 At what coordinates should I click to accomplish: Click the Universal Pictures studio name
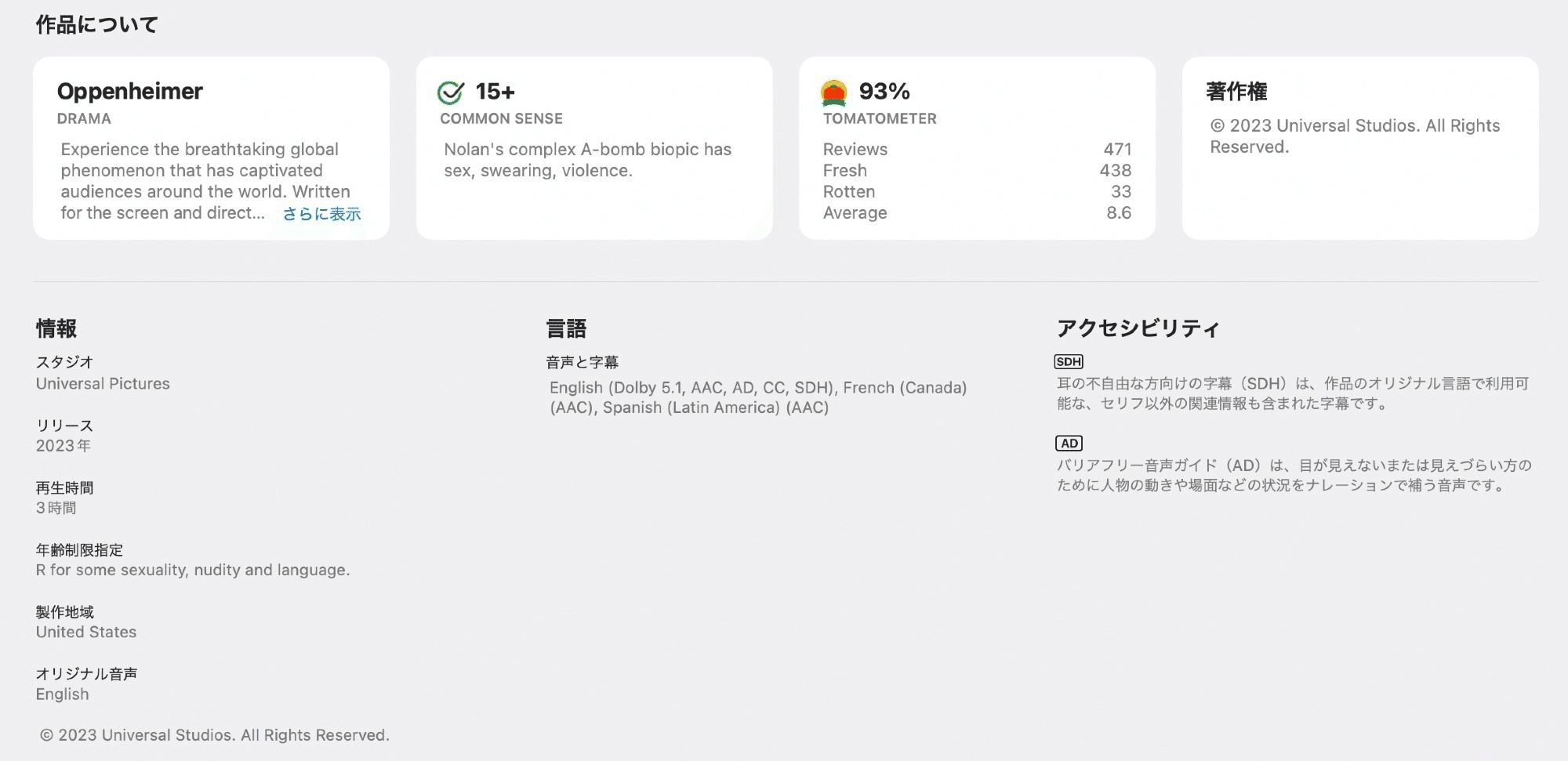[x=103, y=383]
